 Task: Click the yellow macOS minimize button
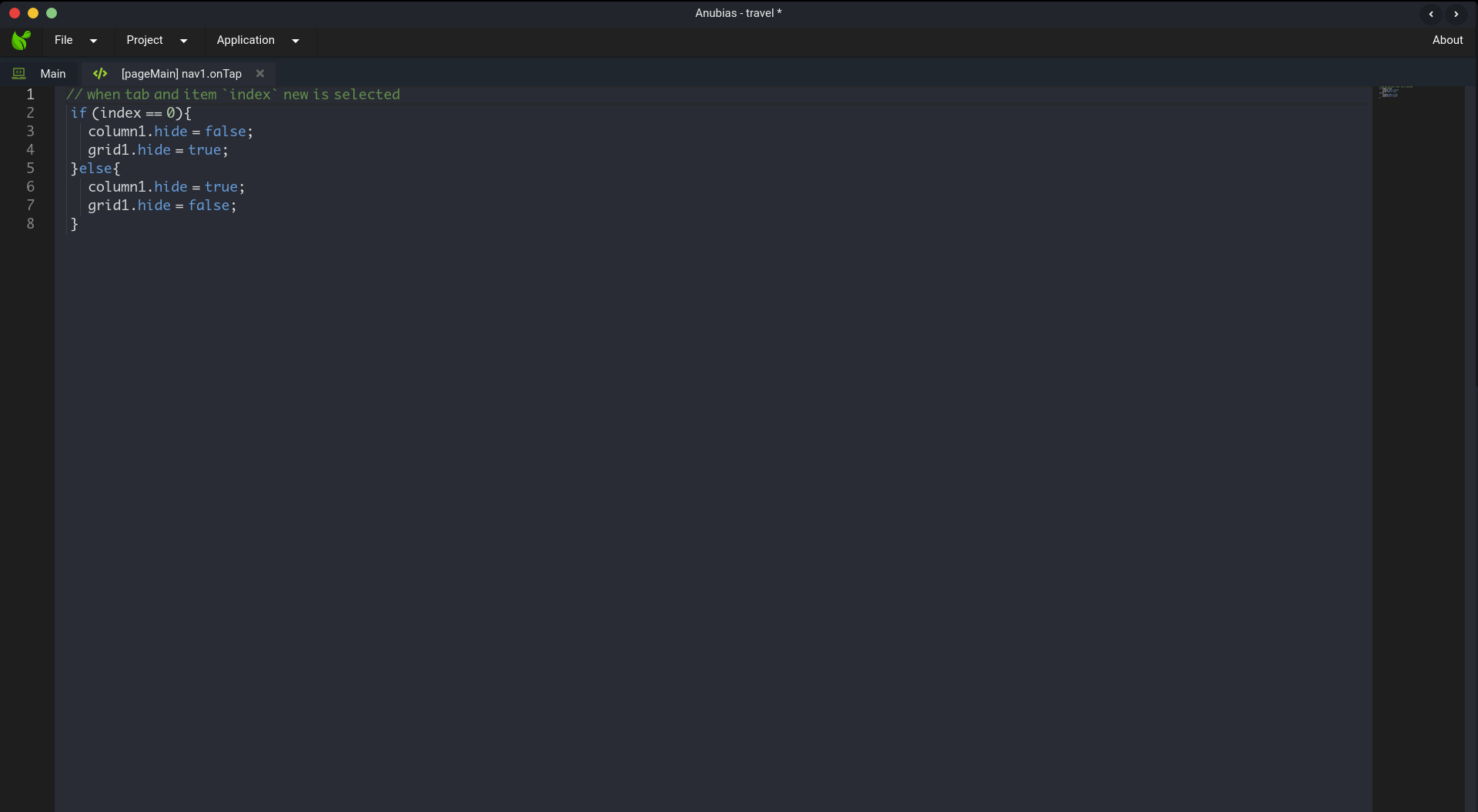tap(33, 13)
